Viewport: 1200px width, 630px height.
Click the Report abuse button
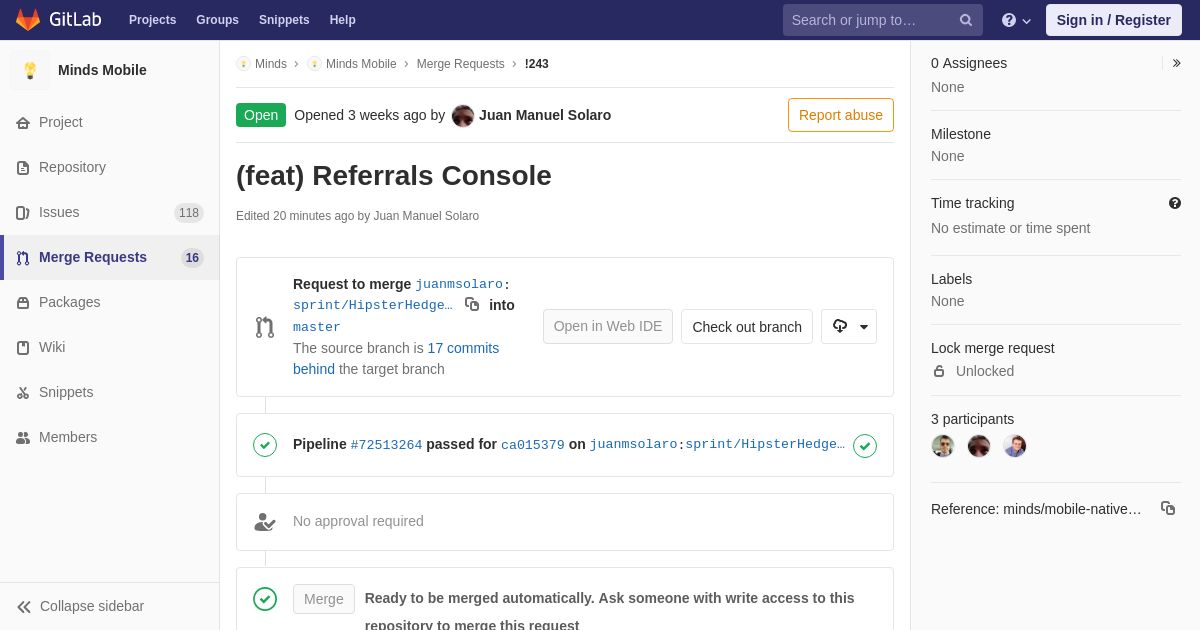point(841,115)
